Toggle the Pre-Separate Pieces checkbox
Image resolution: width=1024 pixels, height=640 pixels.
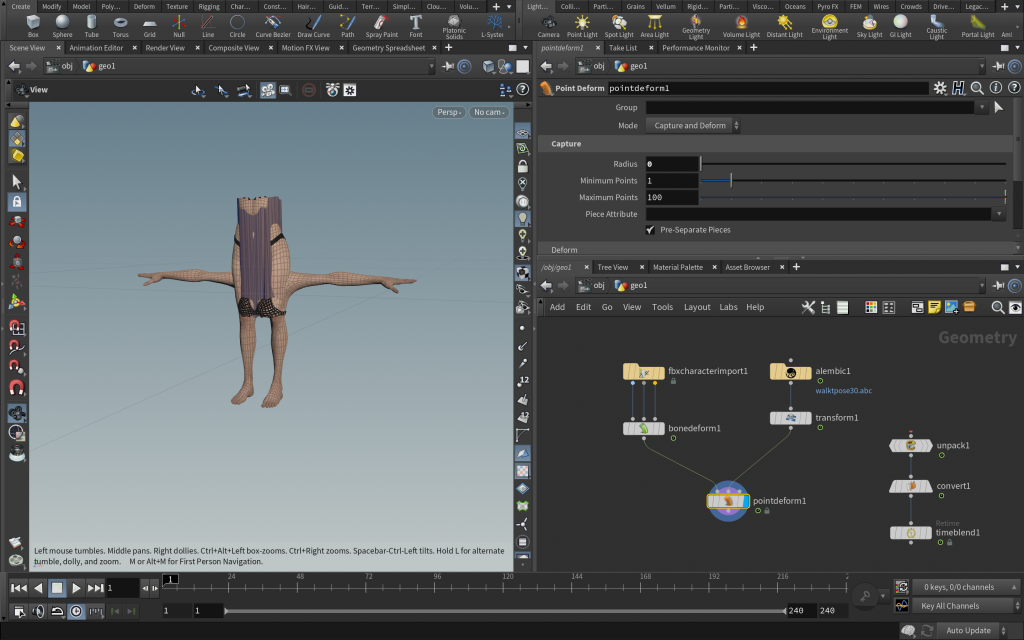(650, 230)
